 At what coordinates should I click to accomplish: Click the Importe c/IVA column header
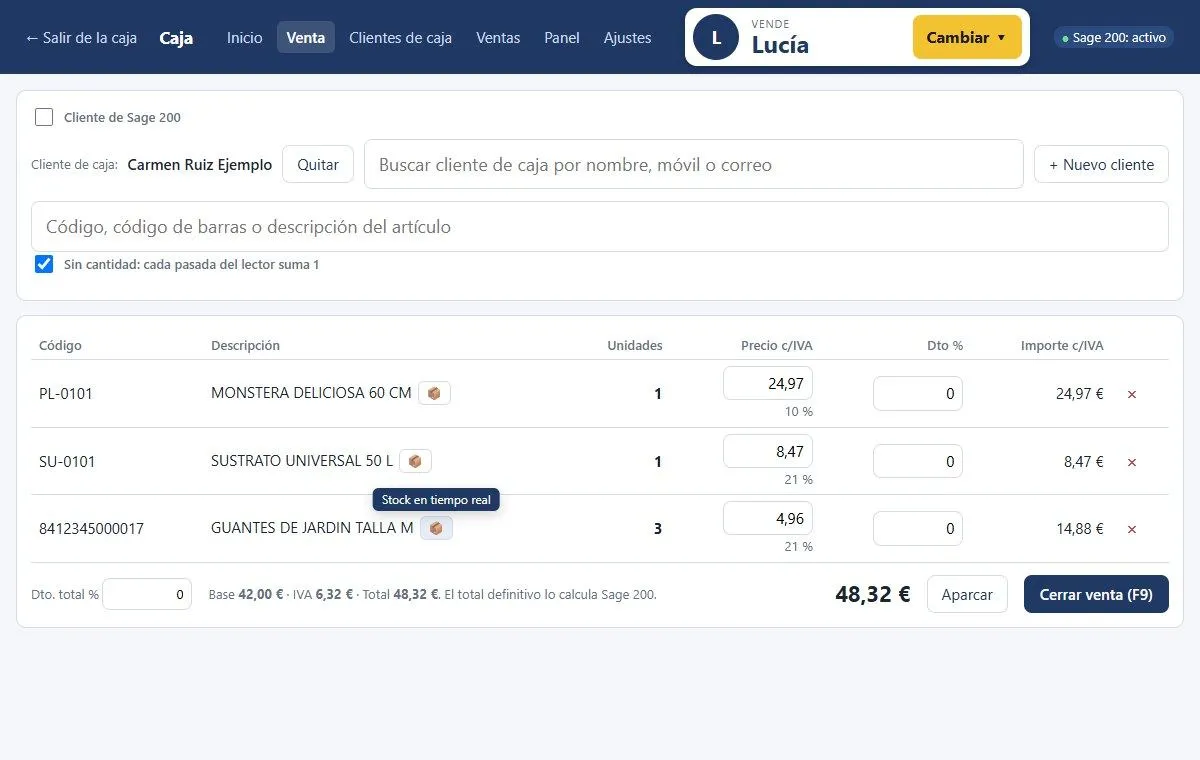1062,346
